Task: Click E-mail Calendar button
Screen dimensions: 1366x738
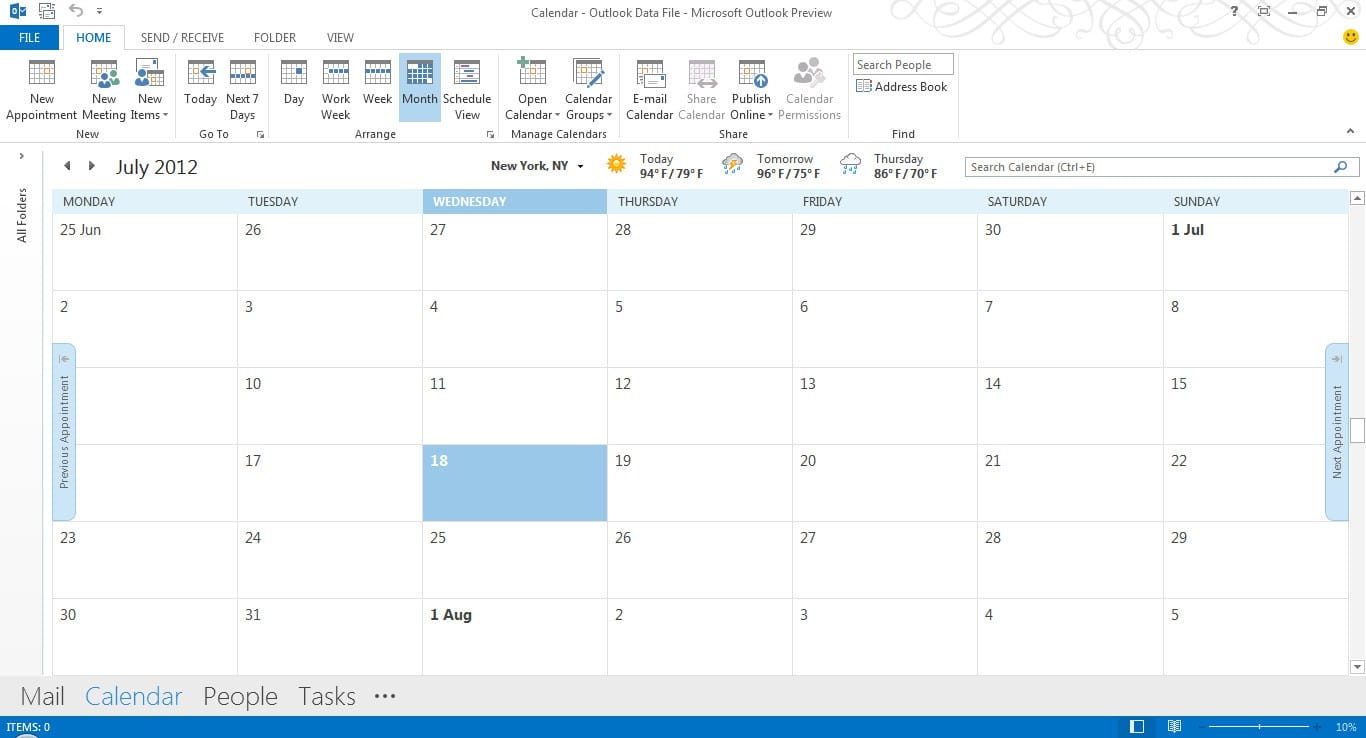Action: (x=650, y=89)
